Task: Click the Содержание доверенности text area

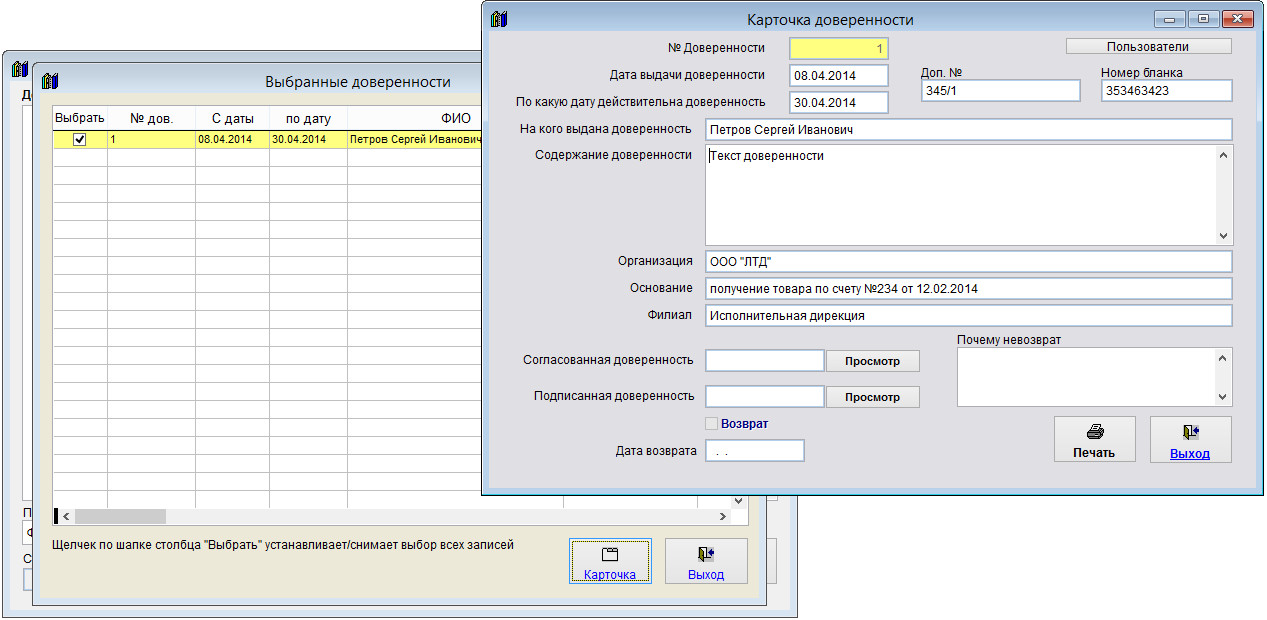Action: (x=961, y=195)
